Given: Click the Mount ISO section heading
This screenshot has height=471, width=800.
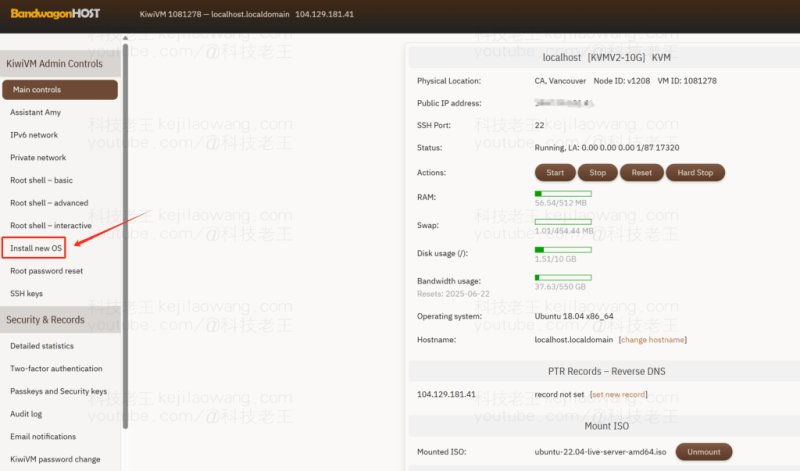Looking at the screenshot, I should [x=607, y=426].
